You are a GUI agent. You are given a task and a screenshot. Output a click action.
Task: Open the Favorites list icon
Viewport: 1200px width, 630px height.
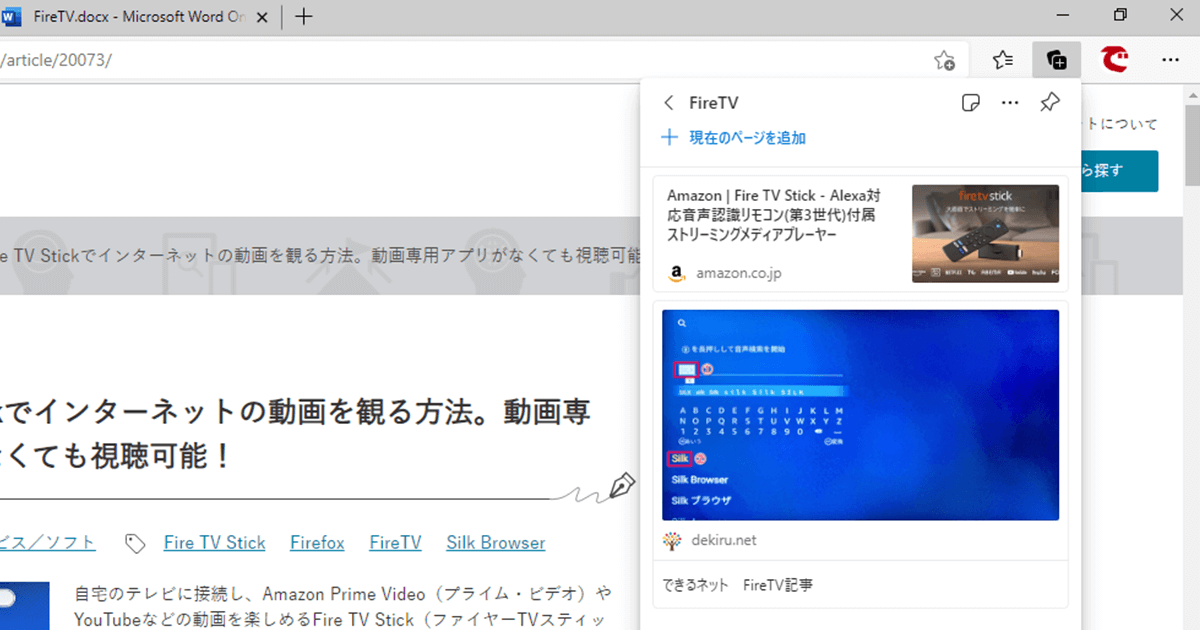1003,61
